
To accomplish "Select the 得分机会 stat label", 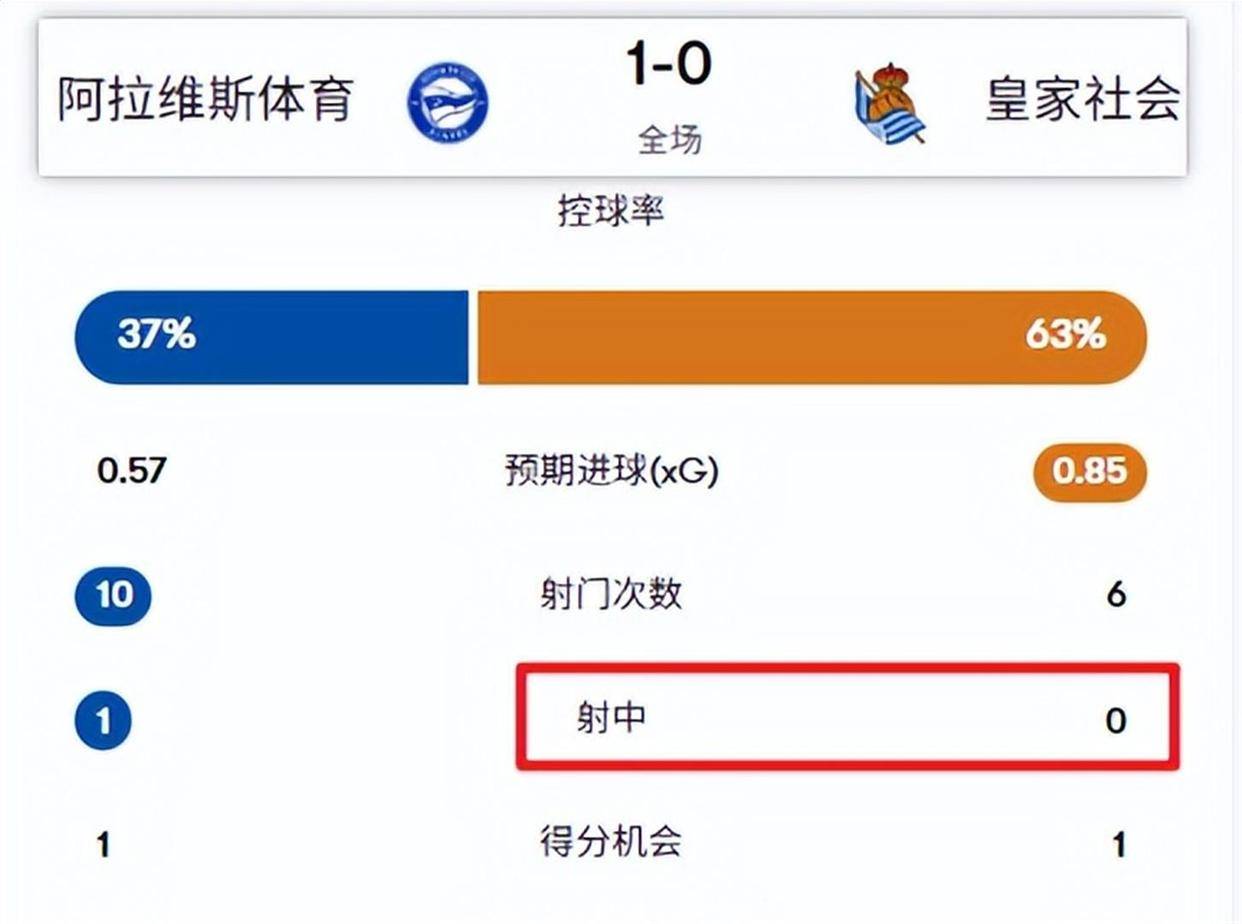I will [x=611, y=842].
